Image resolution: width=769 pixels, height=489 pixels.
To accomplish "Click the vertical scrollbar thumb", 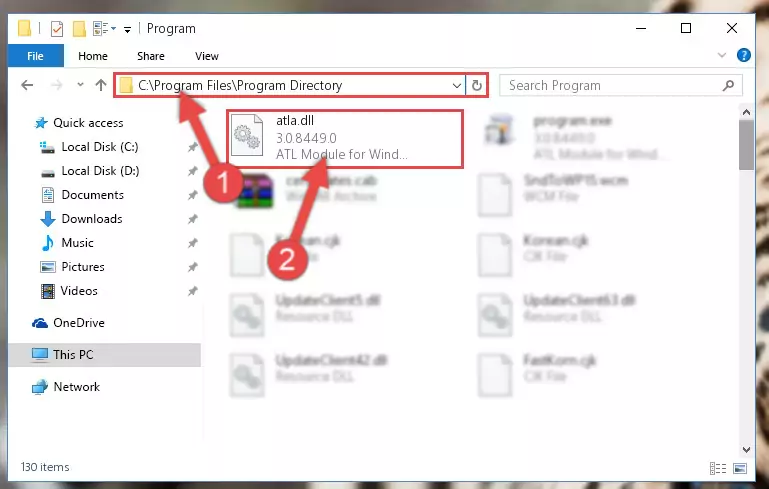I will (746, 145).
